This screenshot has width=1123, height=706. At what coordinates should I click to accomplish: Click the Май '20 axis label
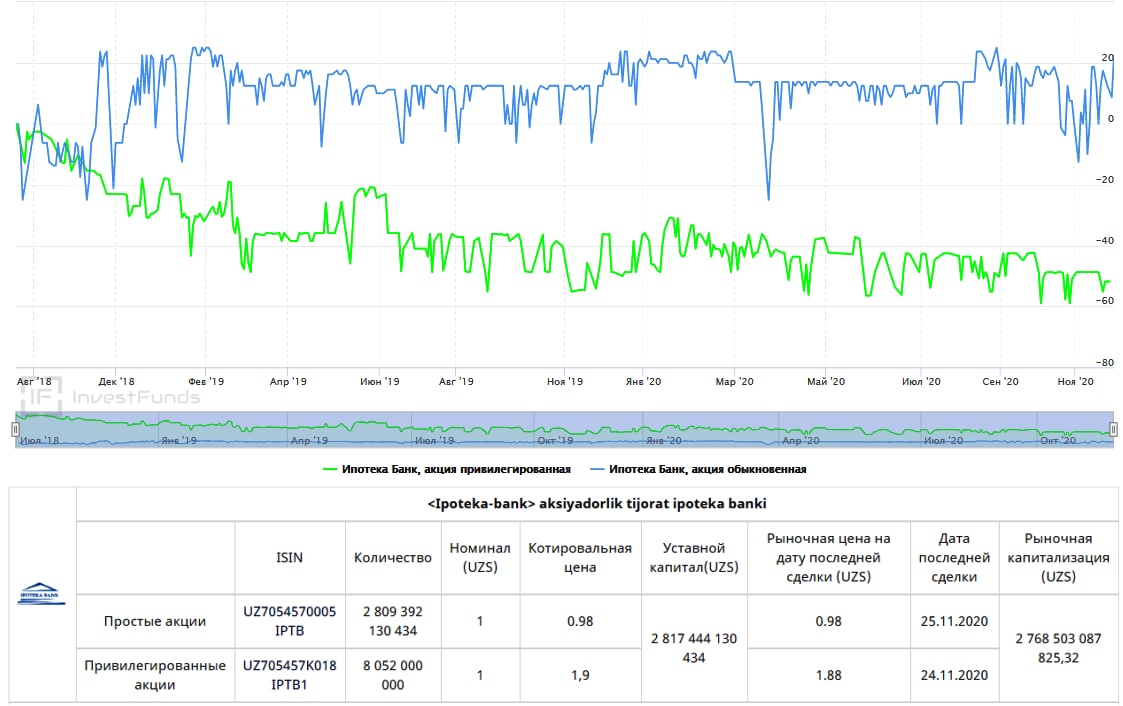click(x=826, y=382)
